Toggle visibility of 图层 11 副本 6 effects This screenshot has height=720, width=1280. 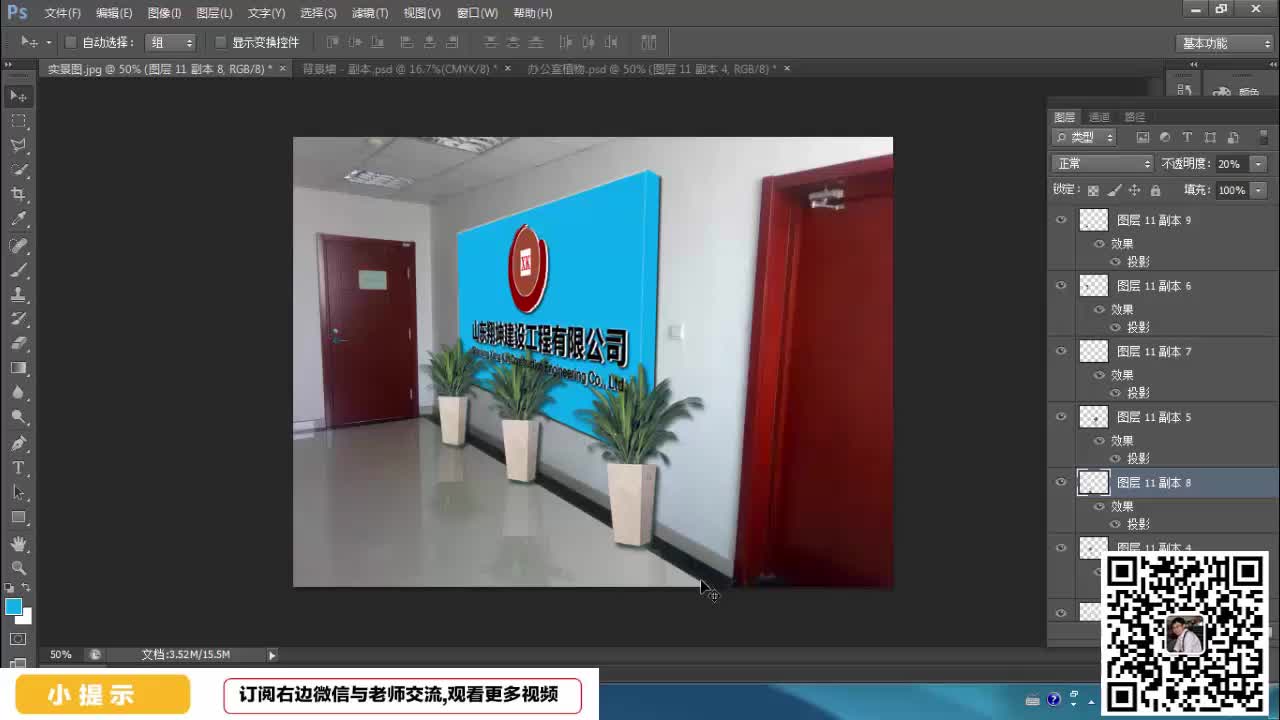coord(1099,309)
